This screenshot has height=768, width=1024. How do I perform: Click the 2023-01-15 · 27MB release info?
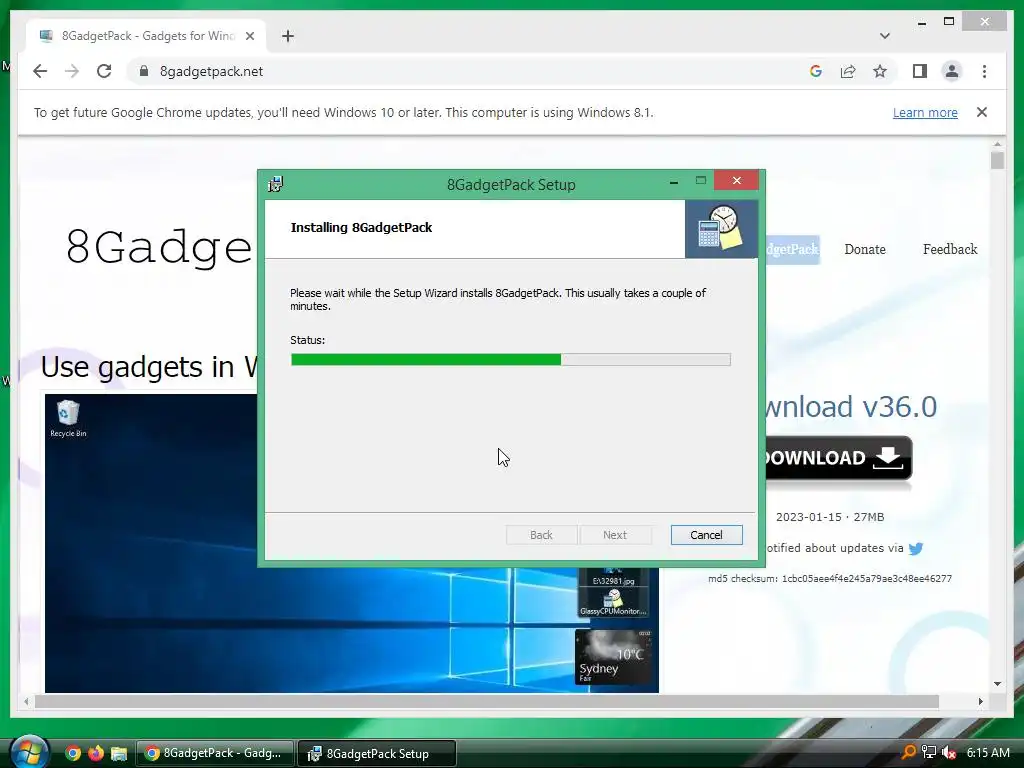829,517
